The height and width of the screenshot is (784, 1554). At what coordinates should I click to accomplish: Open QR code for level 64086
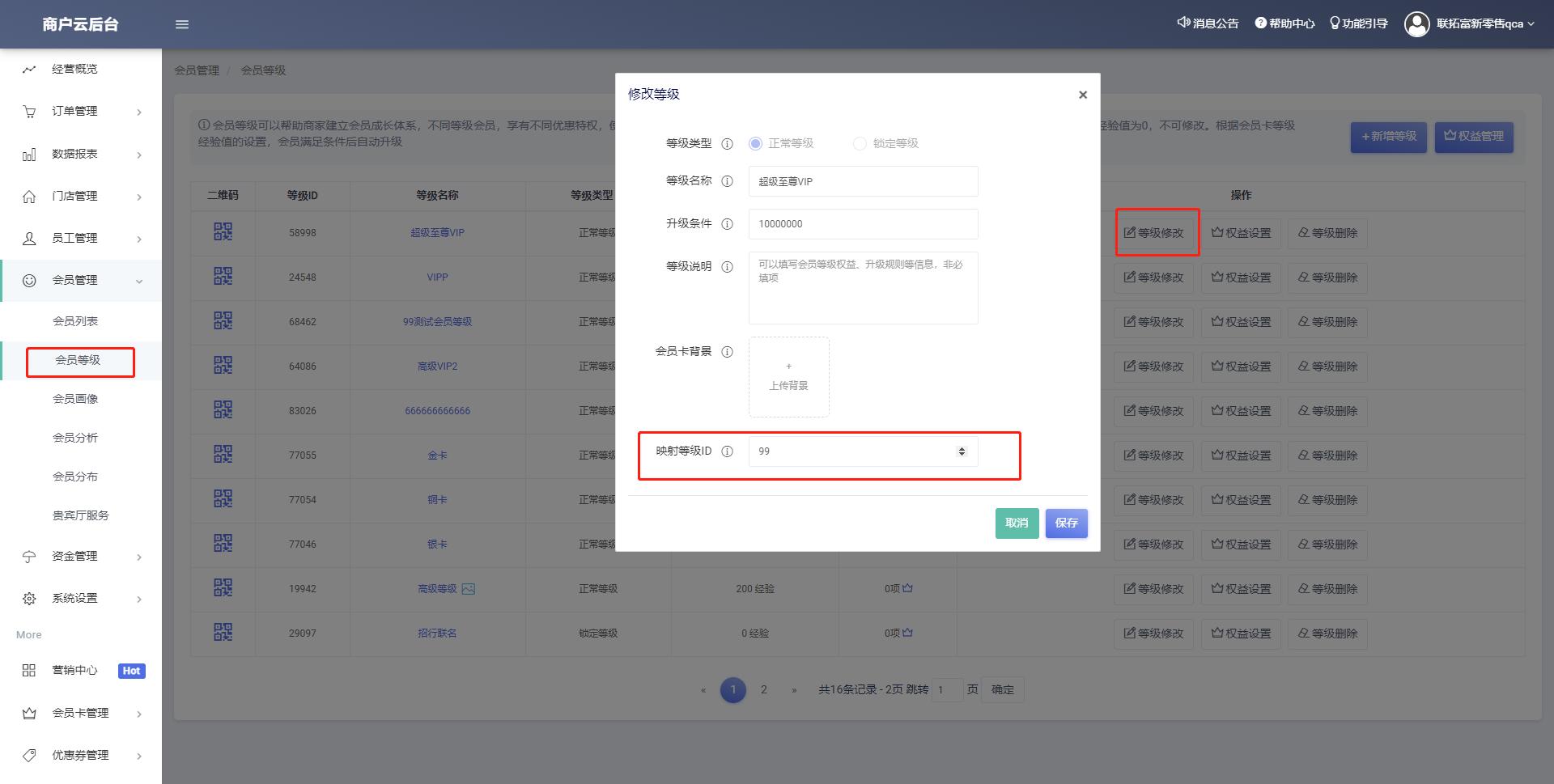pos(223,366)
